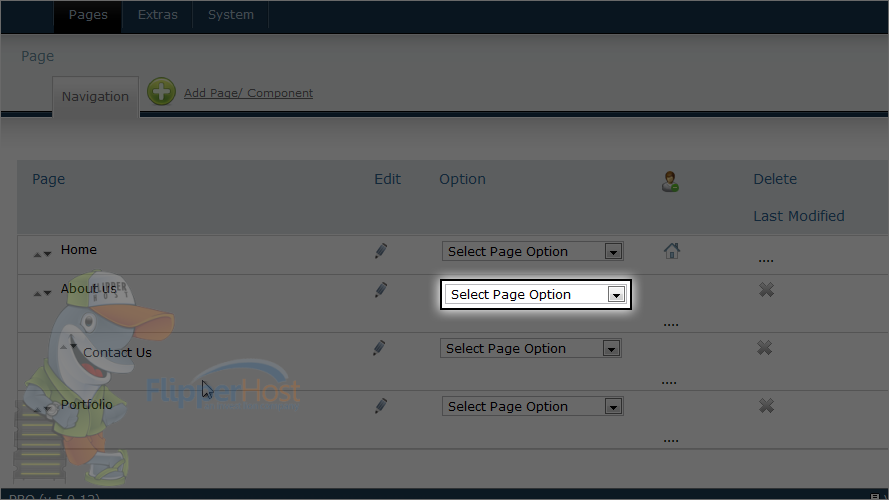Click the dots in the About Us row

pos(671,325)
